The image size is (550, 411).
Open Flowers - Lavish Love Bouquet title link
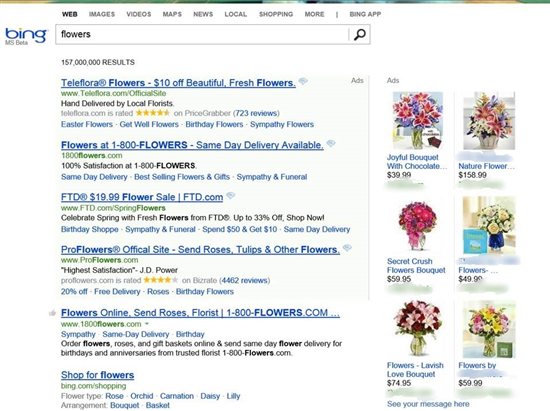(415, 370)
